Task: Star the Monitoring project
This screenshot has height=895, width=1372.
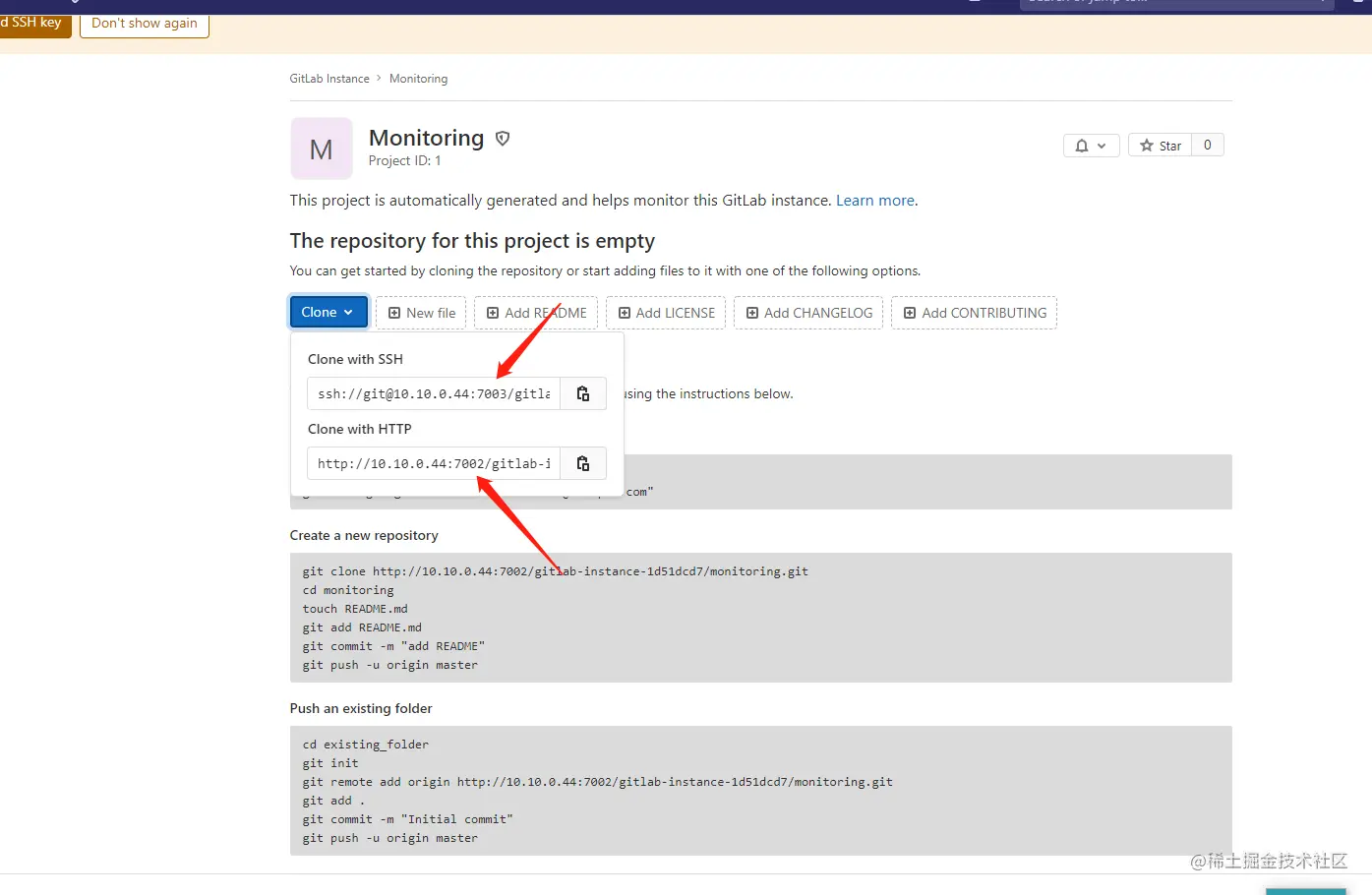Action: pyautogui.click(x=1161, y=146)
